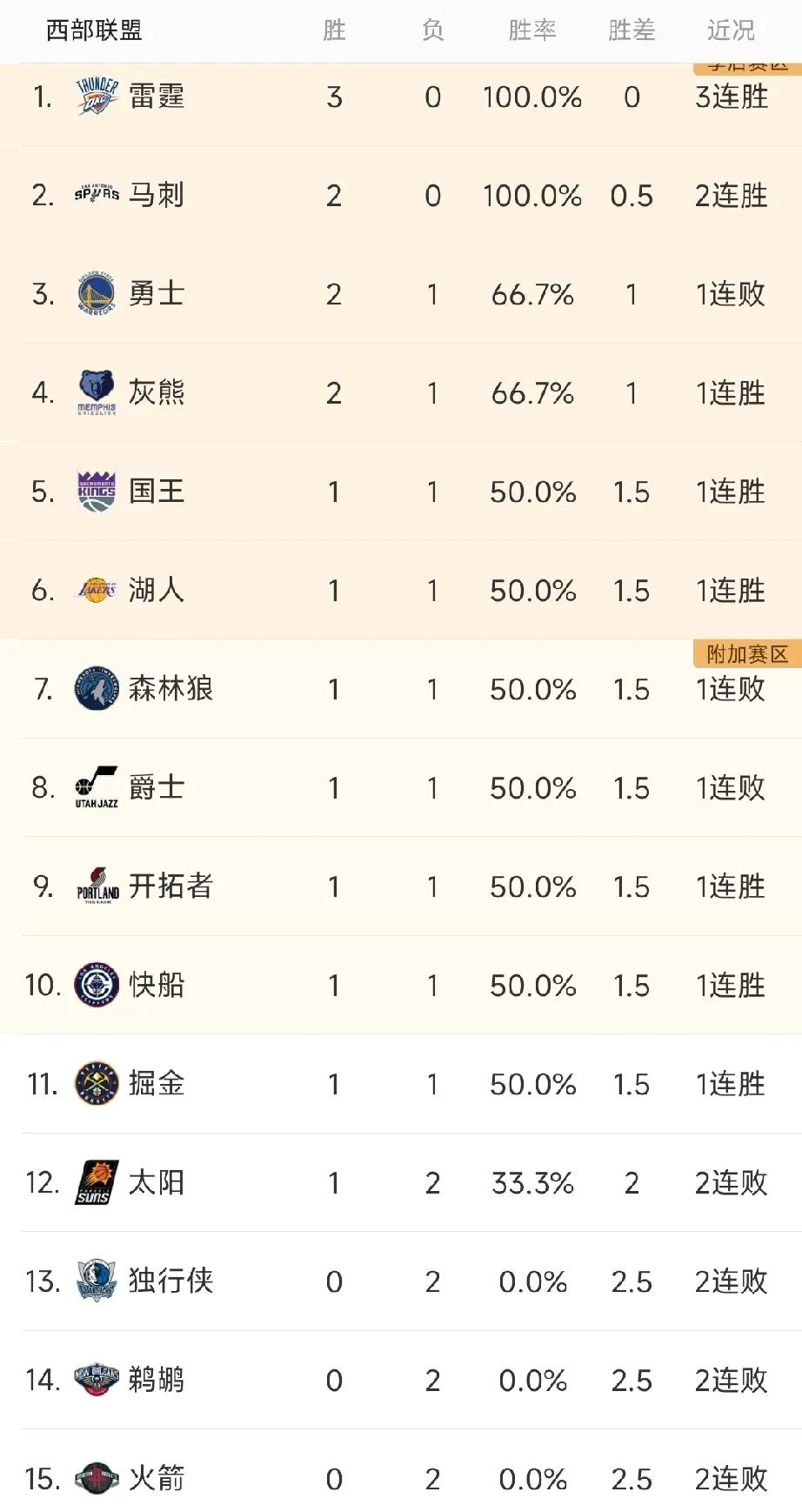This screenshot has height=1512, width=802.
Task: Tap the 近况 column header
Action: point(731,30)
